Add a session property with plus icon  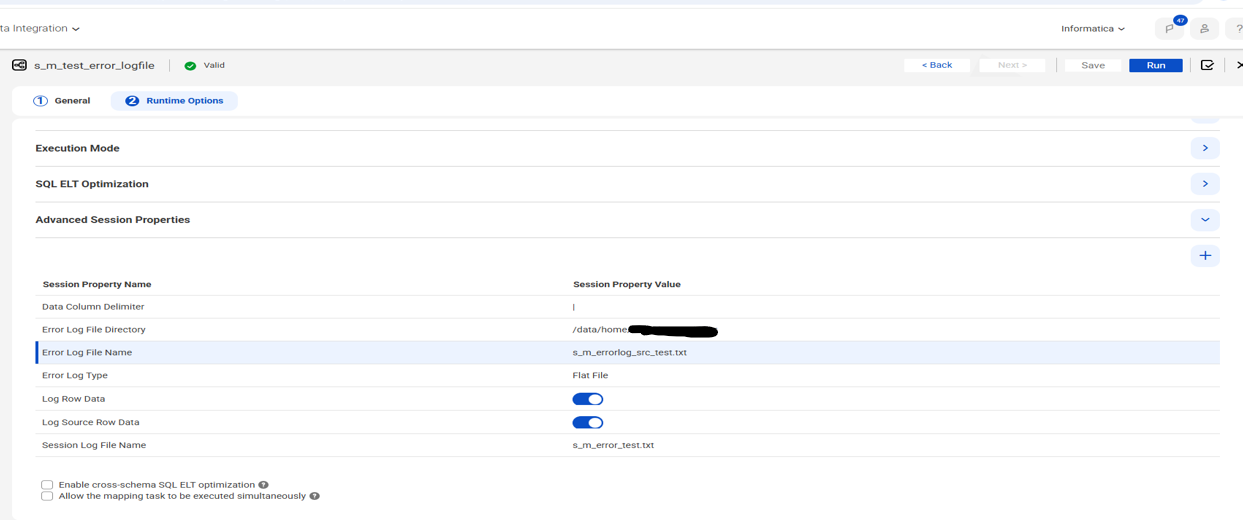[1205, 256]
